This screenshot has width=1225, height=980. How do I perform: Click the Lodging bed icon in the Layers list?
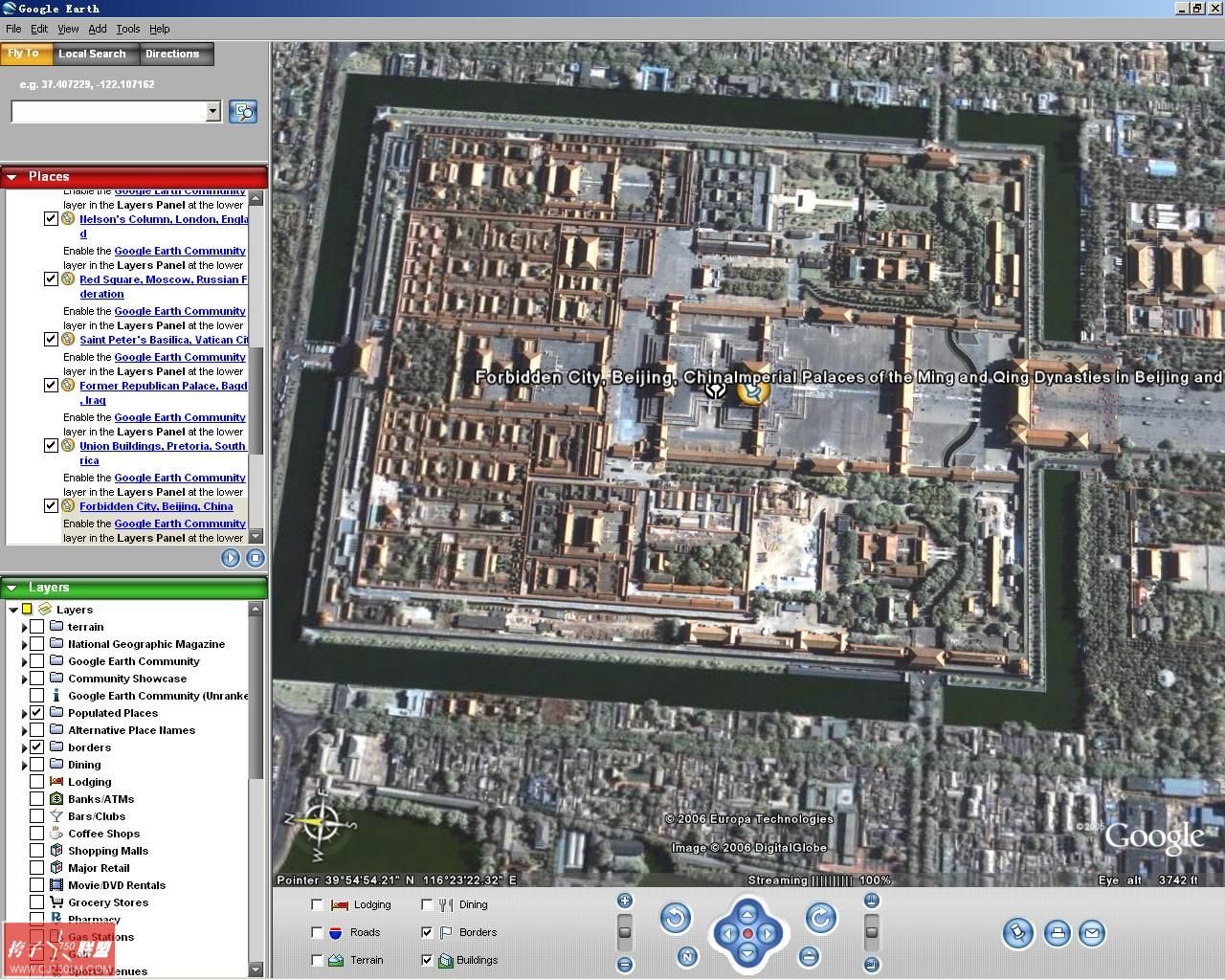click(56, 782)
